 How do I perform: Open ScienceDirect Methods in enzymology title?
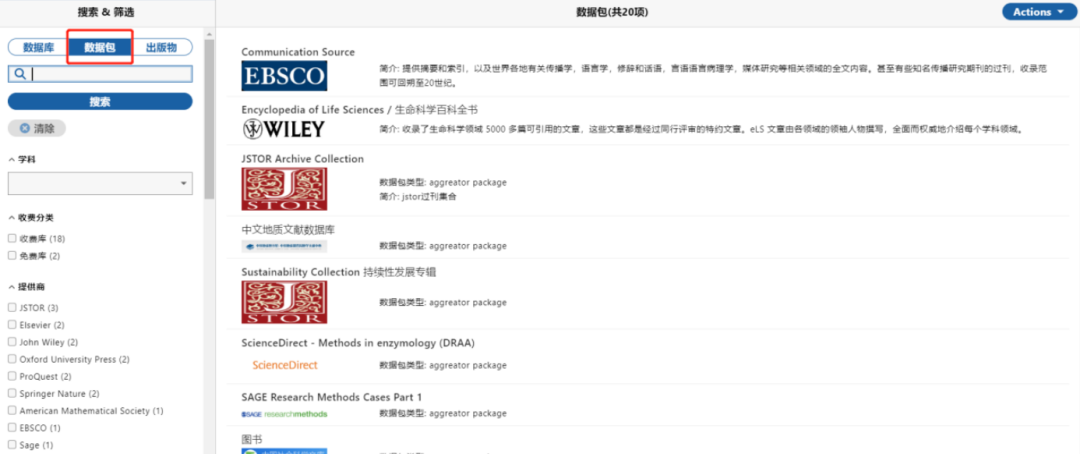(358, 343)
